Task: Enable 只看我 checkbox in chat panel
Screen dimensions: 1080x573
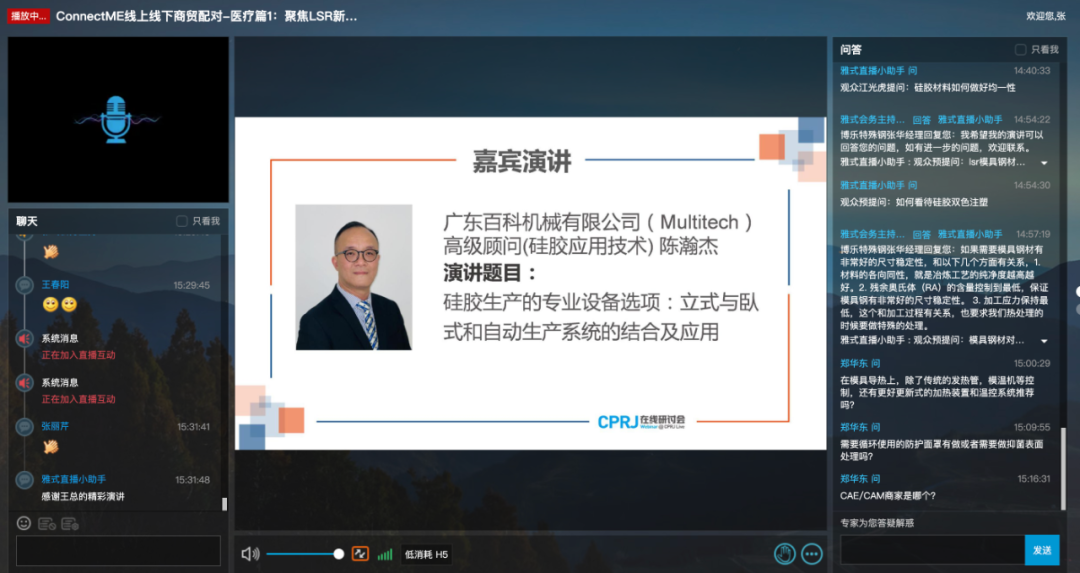Action: click(x=182, y=221)
